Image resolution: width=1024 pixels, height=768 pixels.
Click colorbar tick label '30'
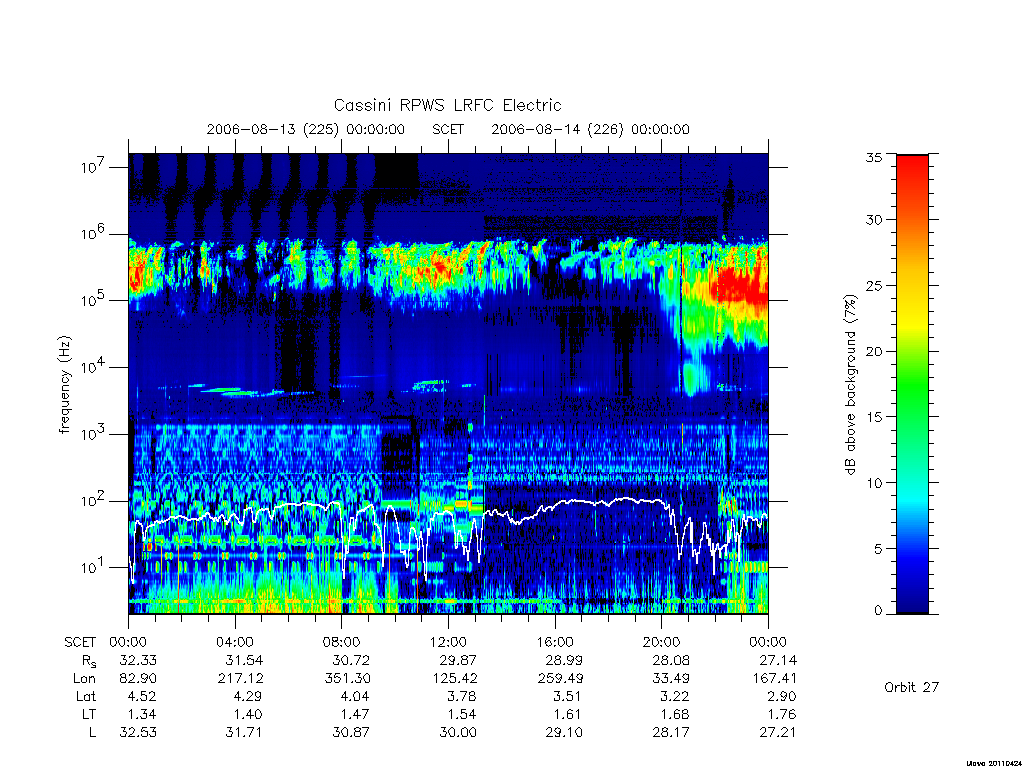click(873, 220)
